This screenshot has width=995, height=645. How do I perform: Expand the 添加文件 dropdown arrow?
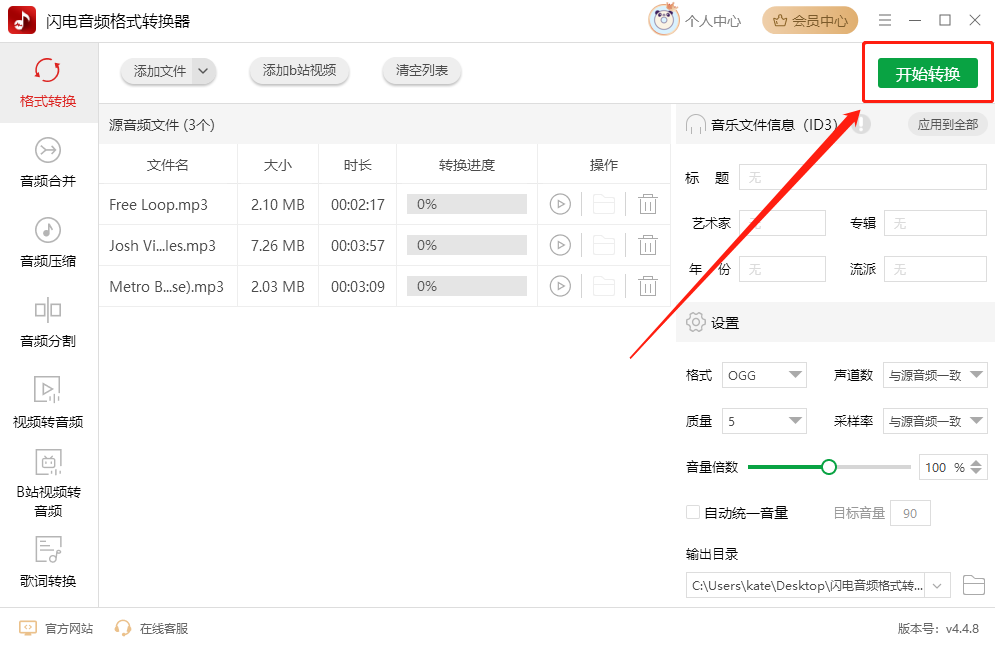pos(203,71)
